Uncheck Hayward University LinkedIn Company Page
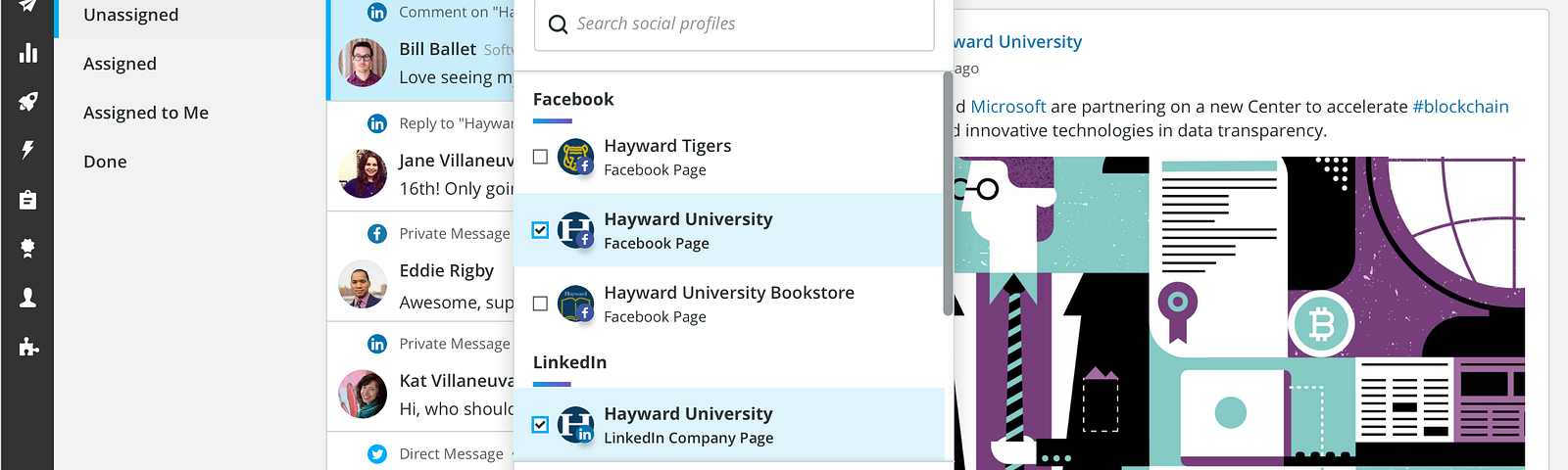 coord(540,425)
